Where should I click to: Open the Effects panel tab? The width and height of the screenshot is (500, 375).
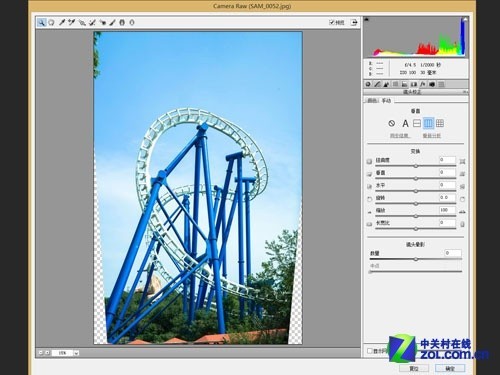(x=423, y=84)
